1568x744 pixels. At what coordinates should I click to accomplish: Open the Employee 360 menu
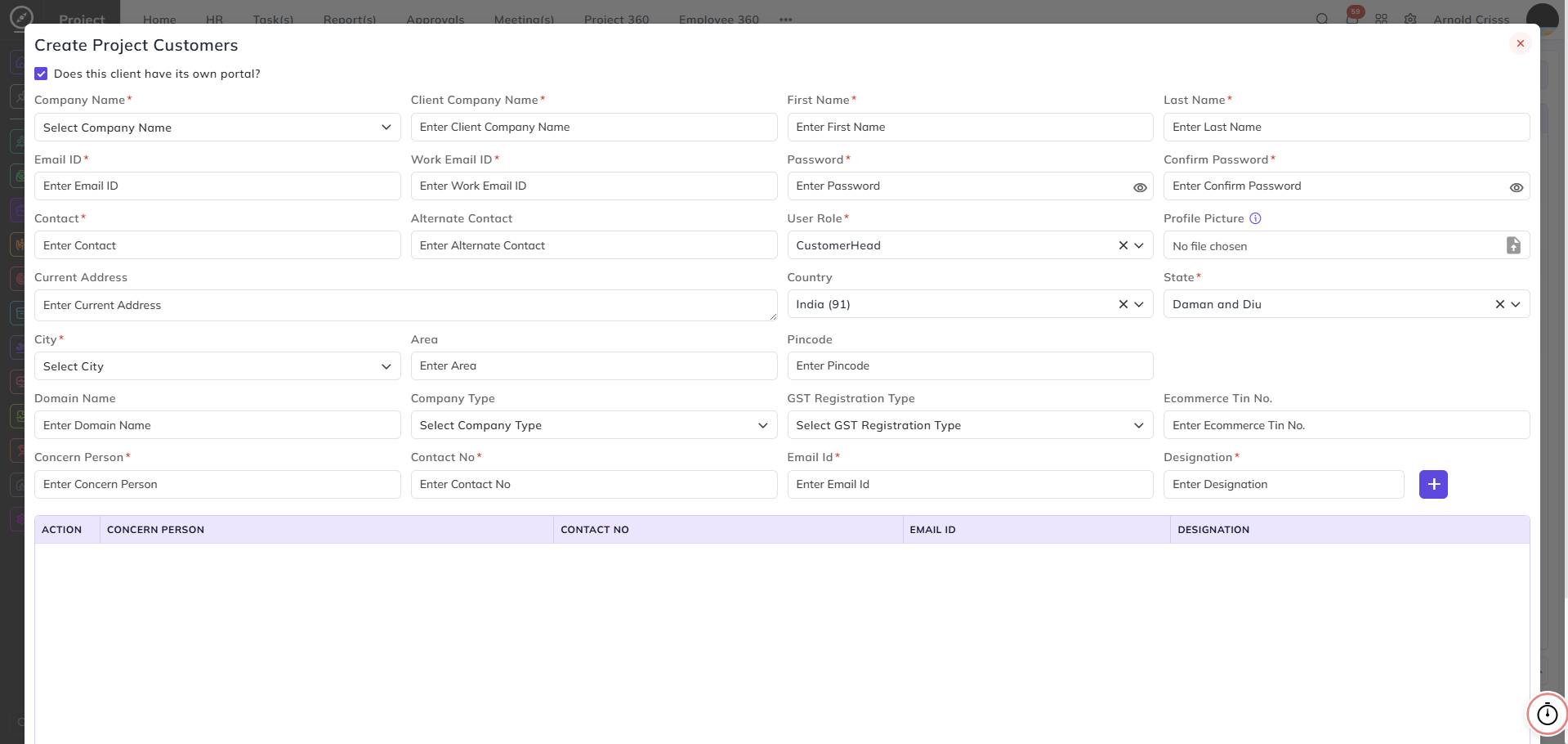[719, 19]
